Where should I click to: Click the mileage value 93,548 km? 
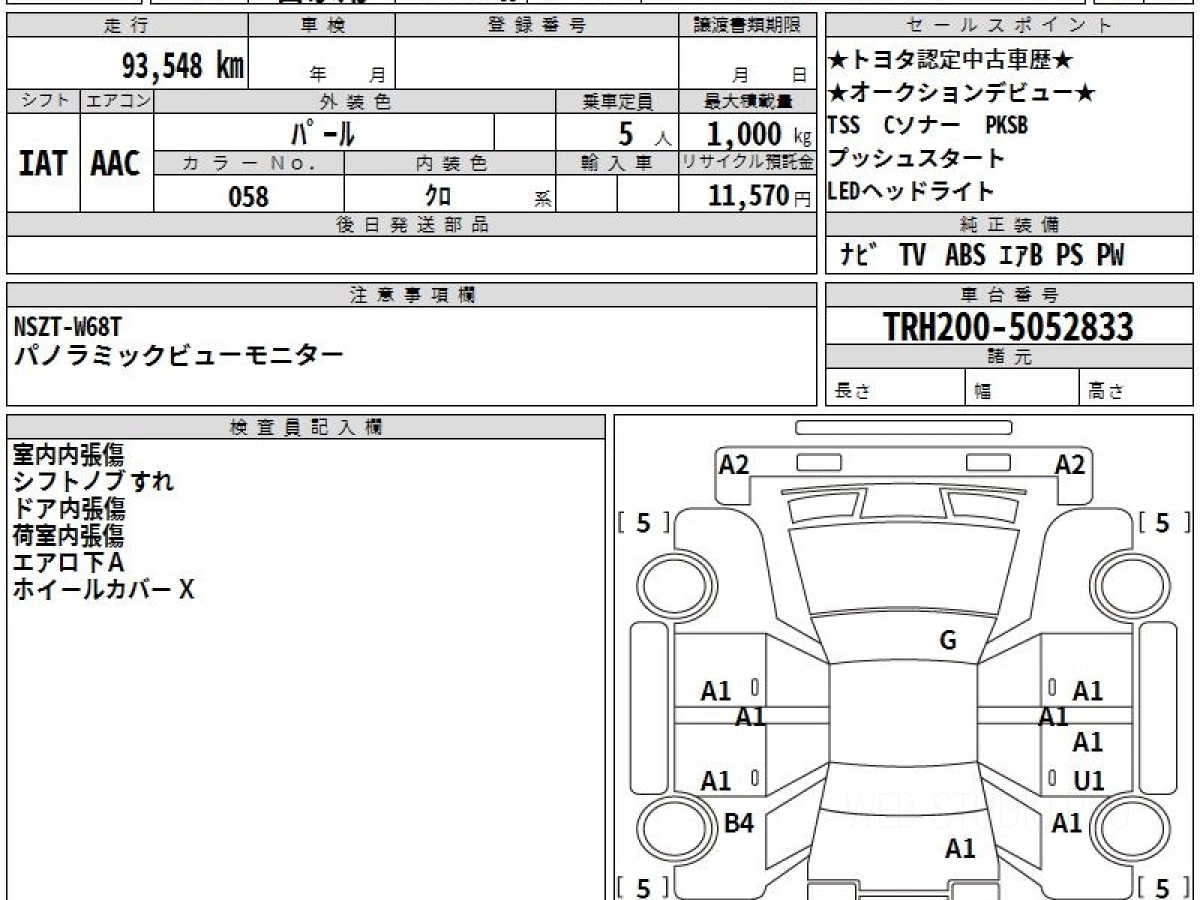coord(183,67)
